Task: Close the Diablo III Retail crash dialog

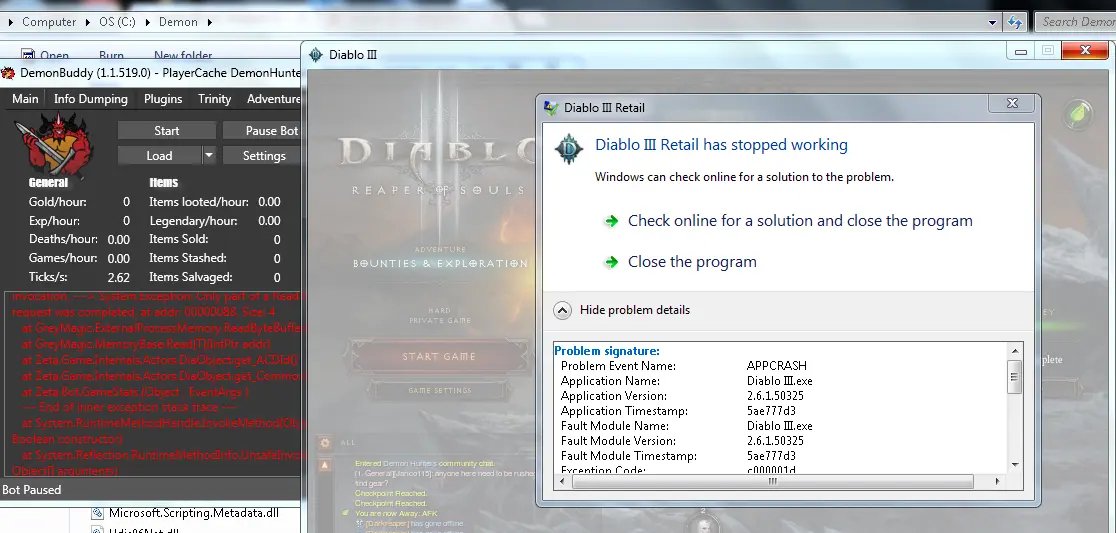Action: click(1011, 104)
